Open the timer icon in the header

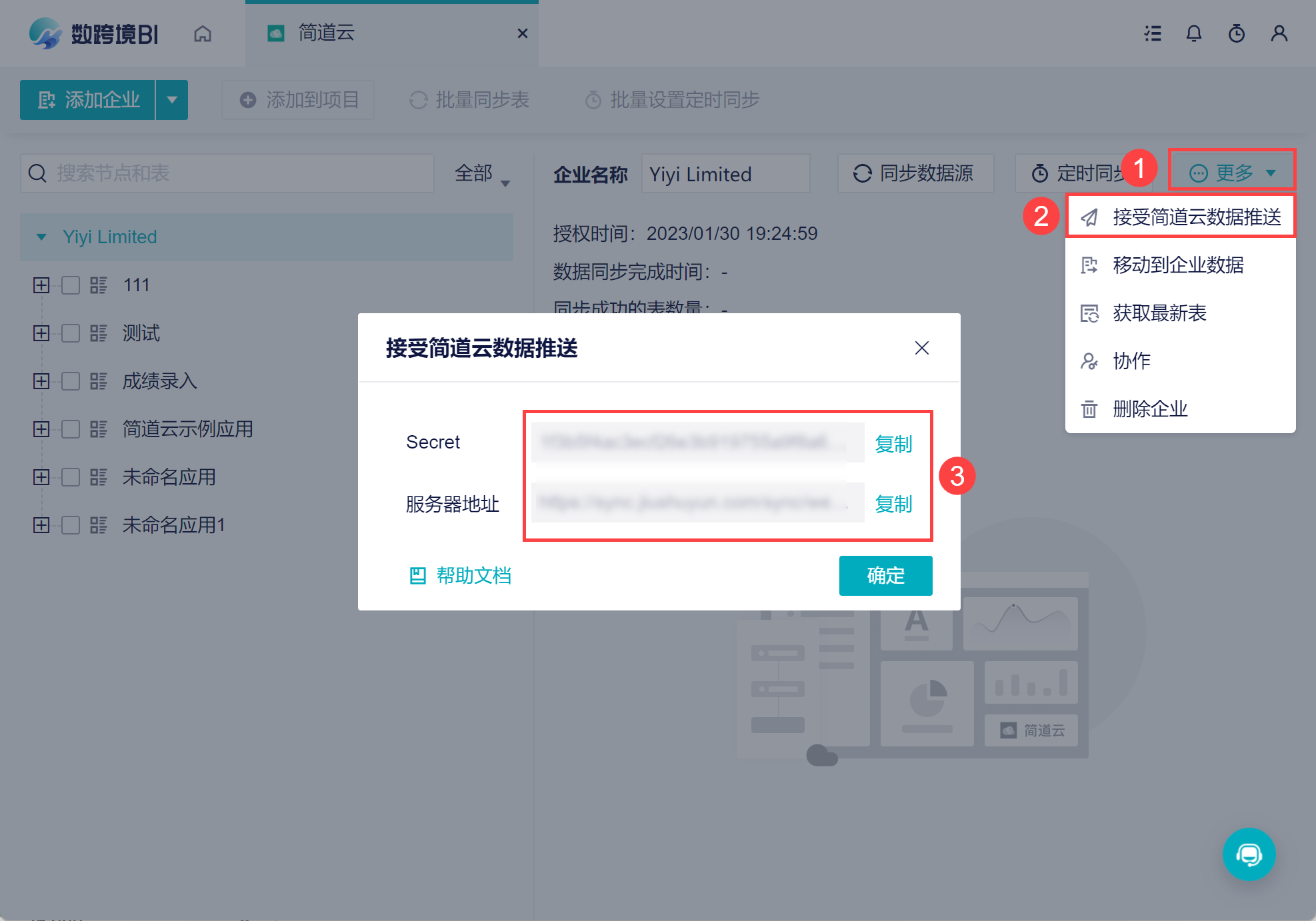[1237, 33]
